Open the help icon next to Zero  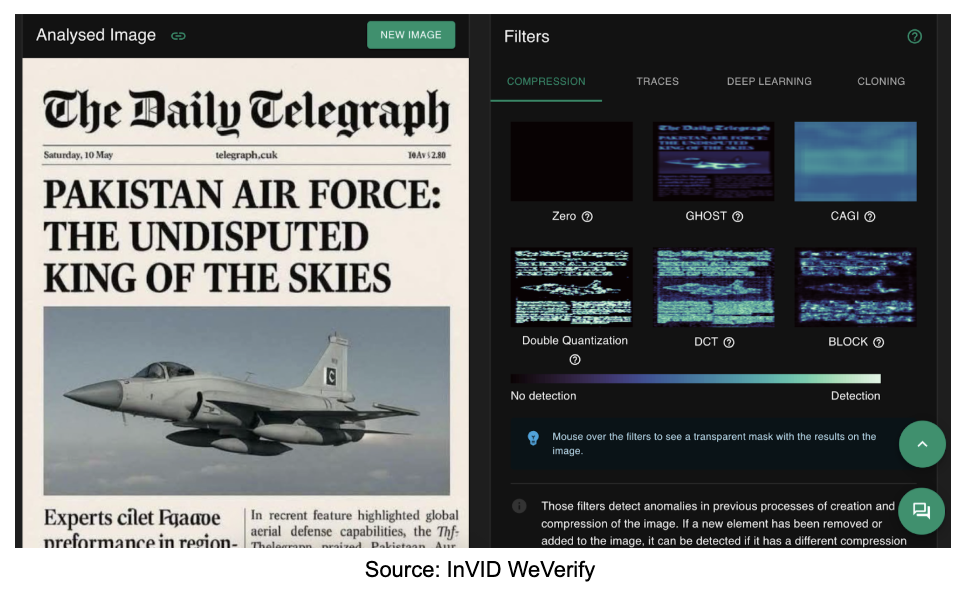(587, 217)
